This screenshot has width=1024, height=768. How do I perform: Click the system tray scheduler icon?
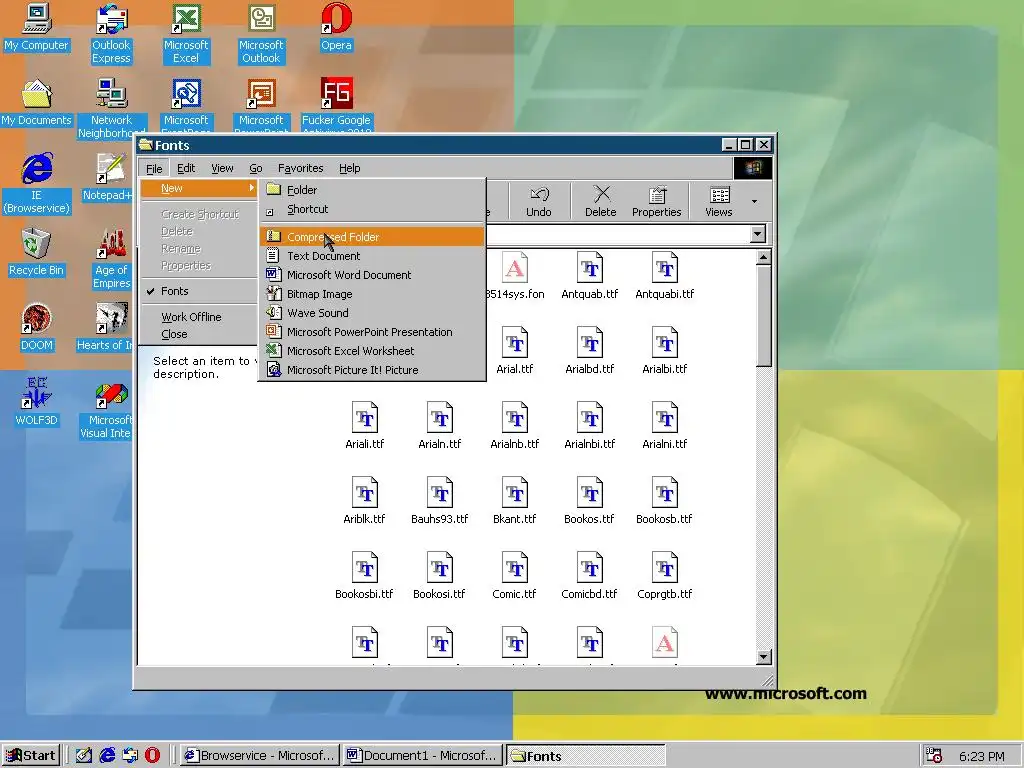coord(935,756)
